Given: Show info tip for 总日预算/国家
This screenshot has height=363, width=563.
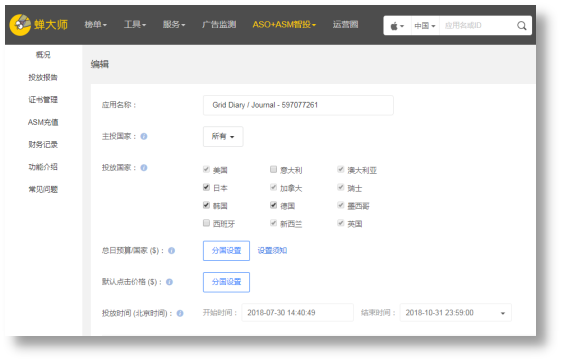Looking at the screenshot, I should (x=172, y=251).
